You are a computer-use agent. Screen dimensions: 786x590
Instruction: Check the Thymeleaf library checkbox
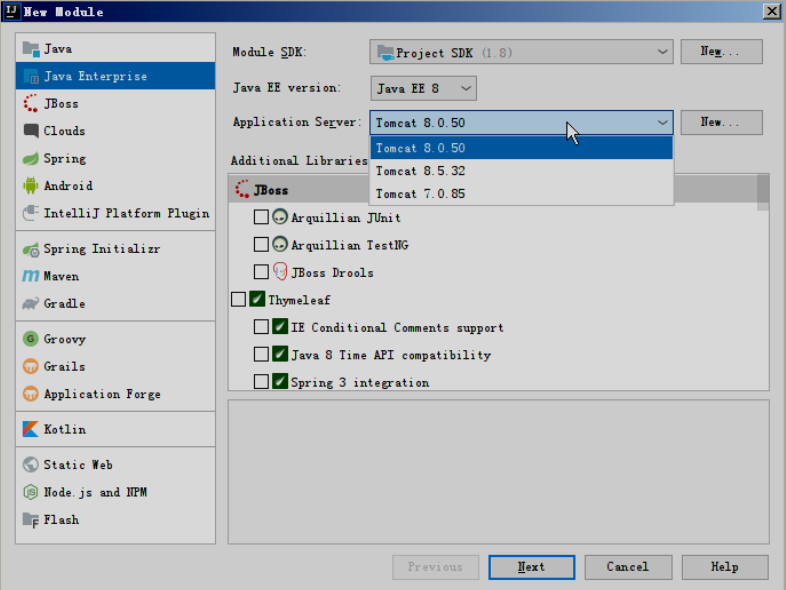(x=239, y=300)
